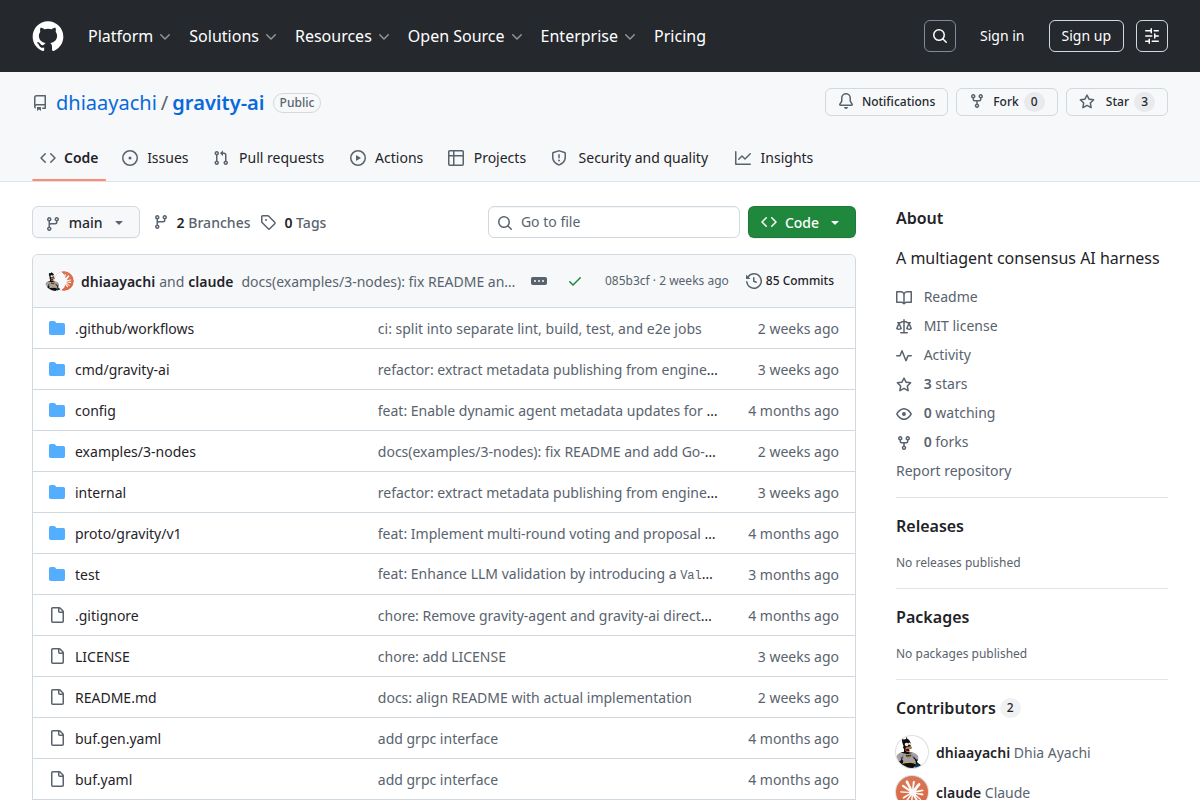Click Sign in

click(x=1002, y=36)
